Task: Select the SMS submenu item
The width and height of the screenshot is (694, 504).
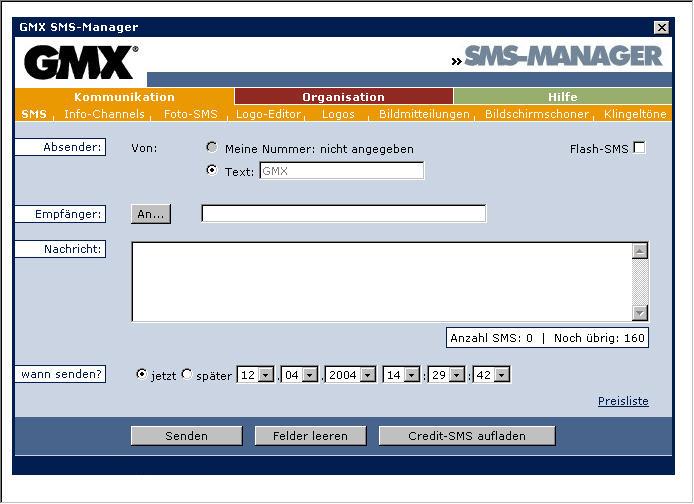Action: [x=34, y=114]
